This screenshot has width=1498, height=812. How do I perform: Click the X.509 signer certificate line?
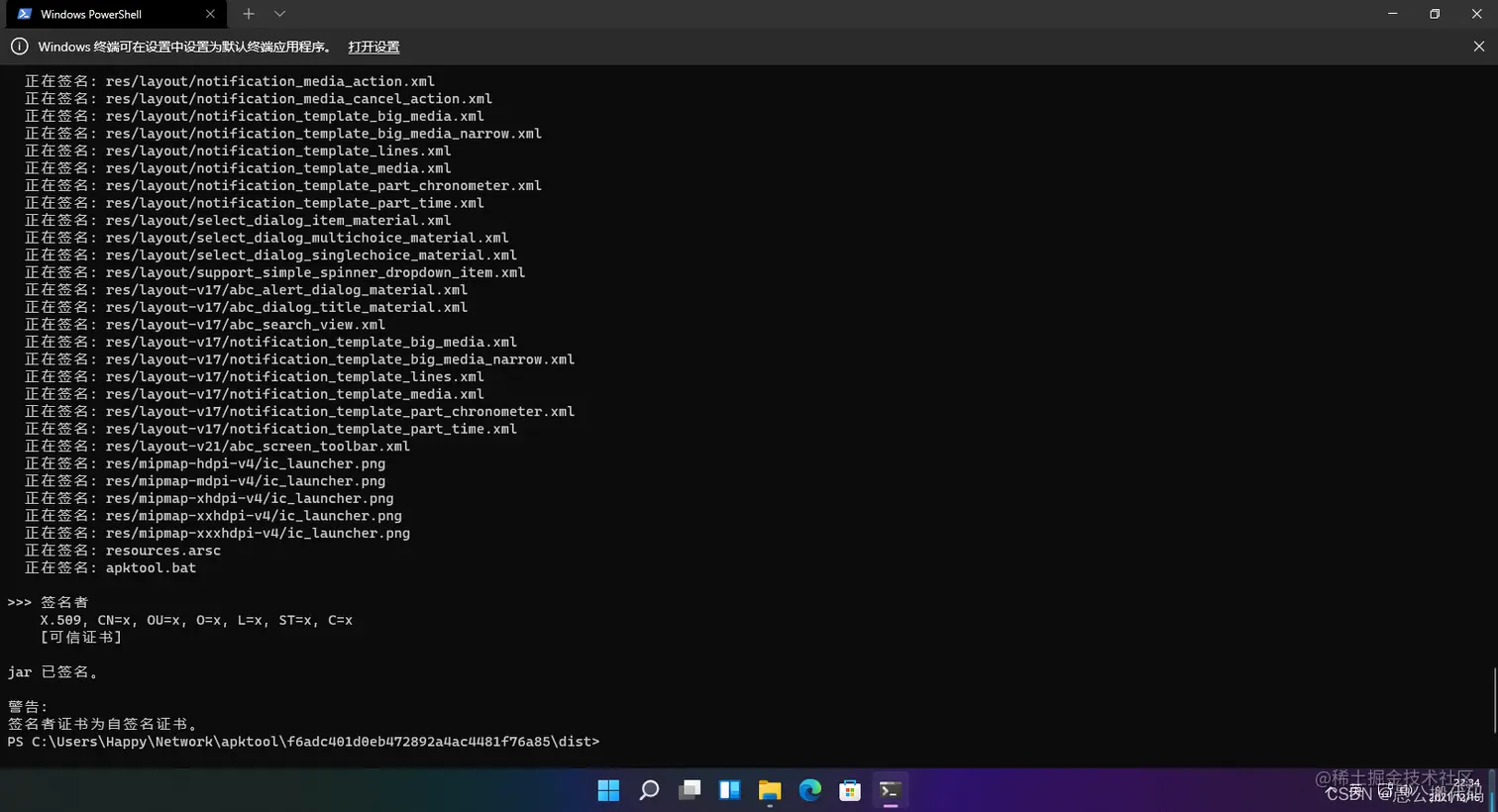click(196, 620)
